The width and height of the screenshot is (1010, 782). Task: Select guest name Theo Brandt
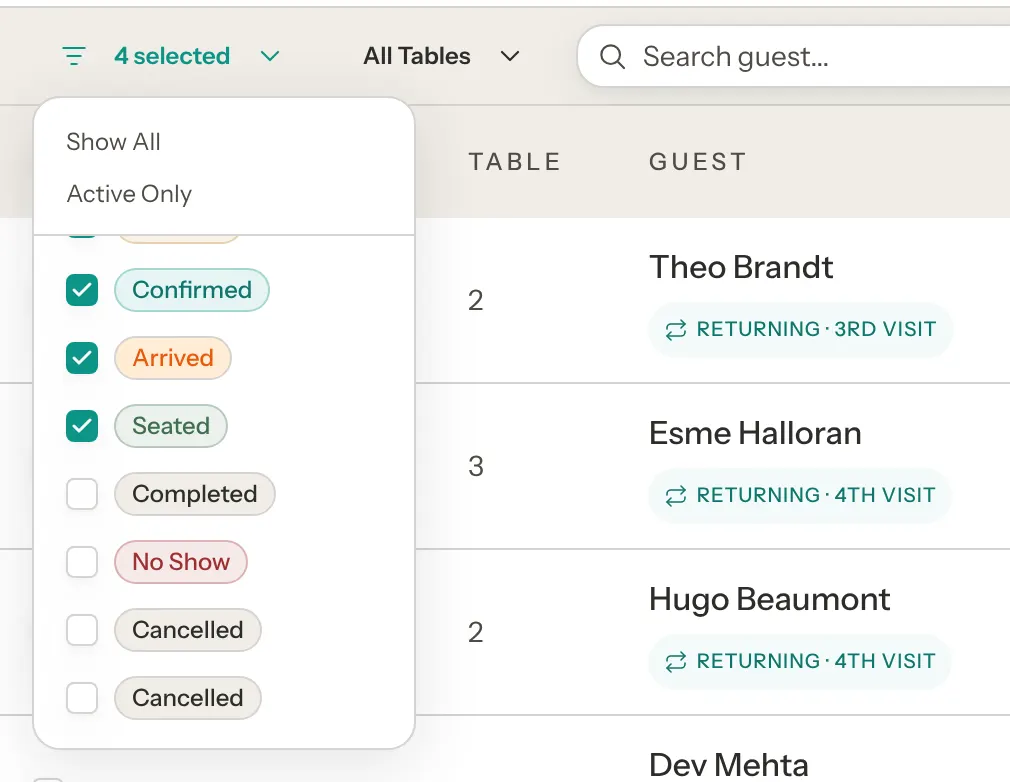click(741, 267)
